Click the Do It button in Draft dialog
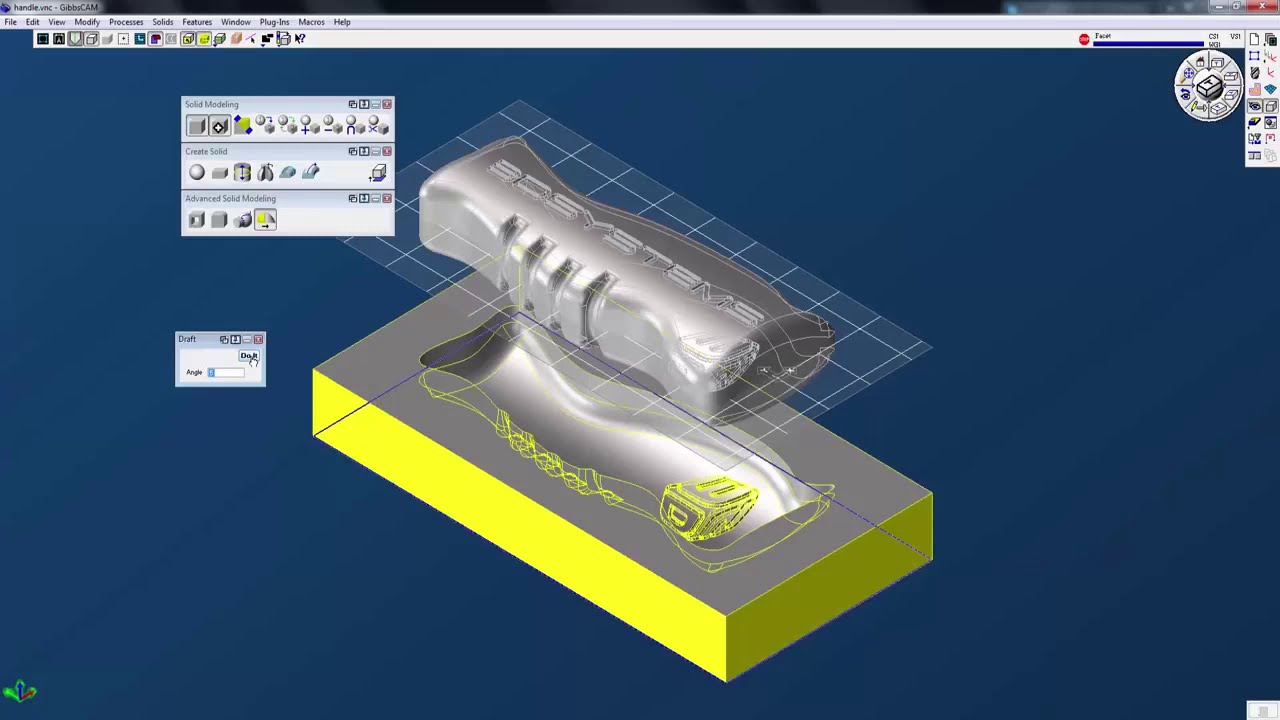 coord(249,356)
